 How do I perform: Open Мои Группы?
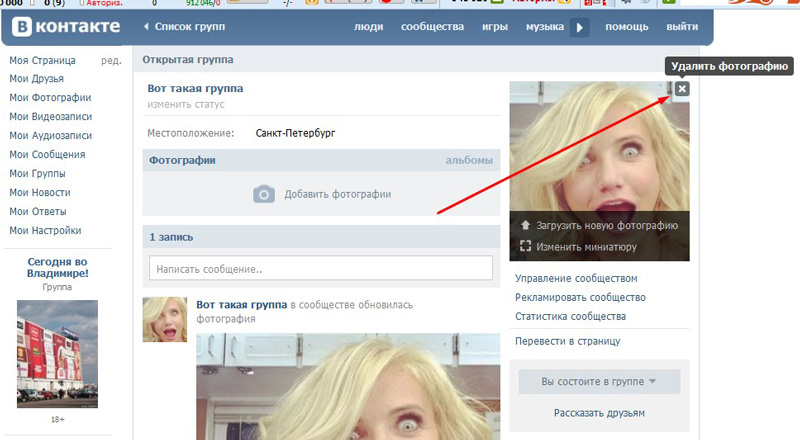(37, 174)
